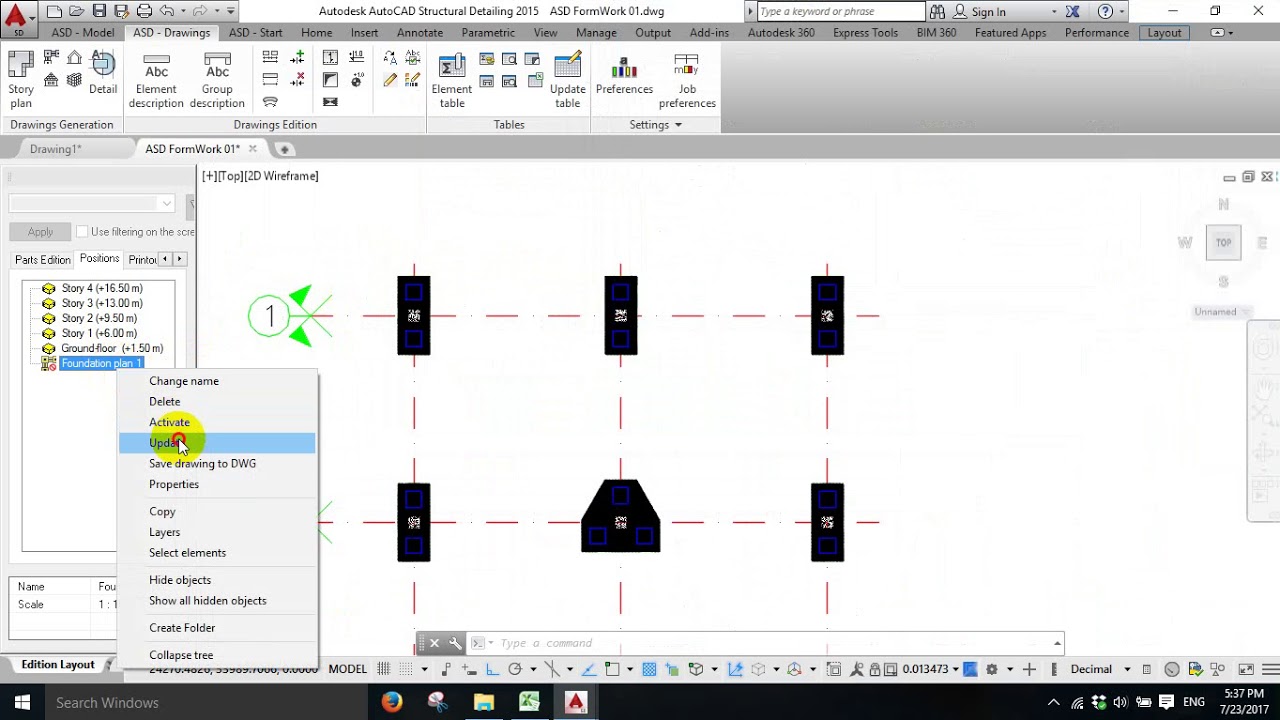Click the house outline icon in Drawings Generation

click(74, 59)
